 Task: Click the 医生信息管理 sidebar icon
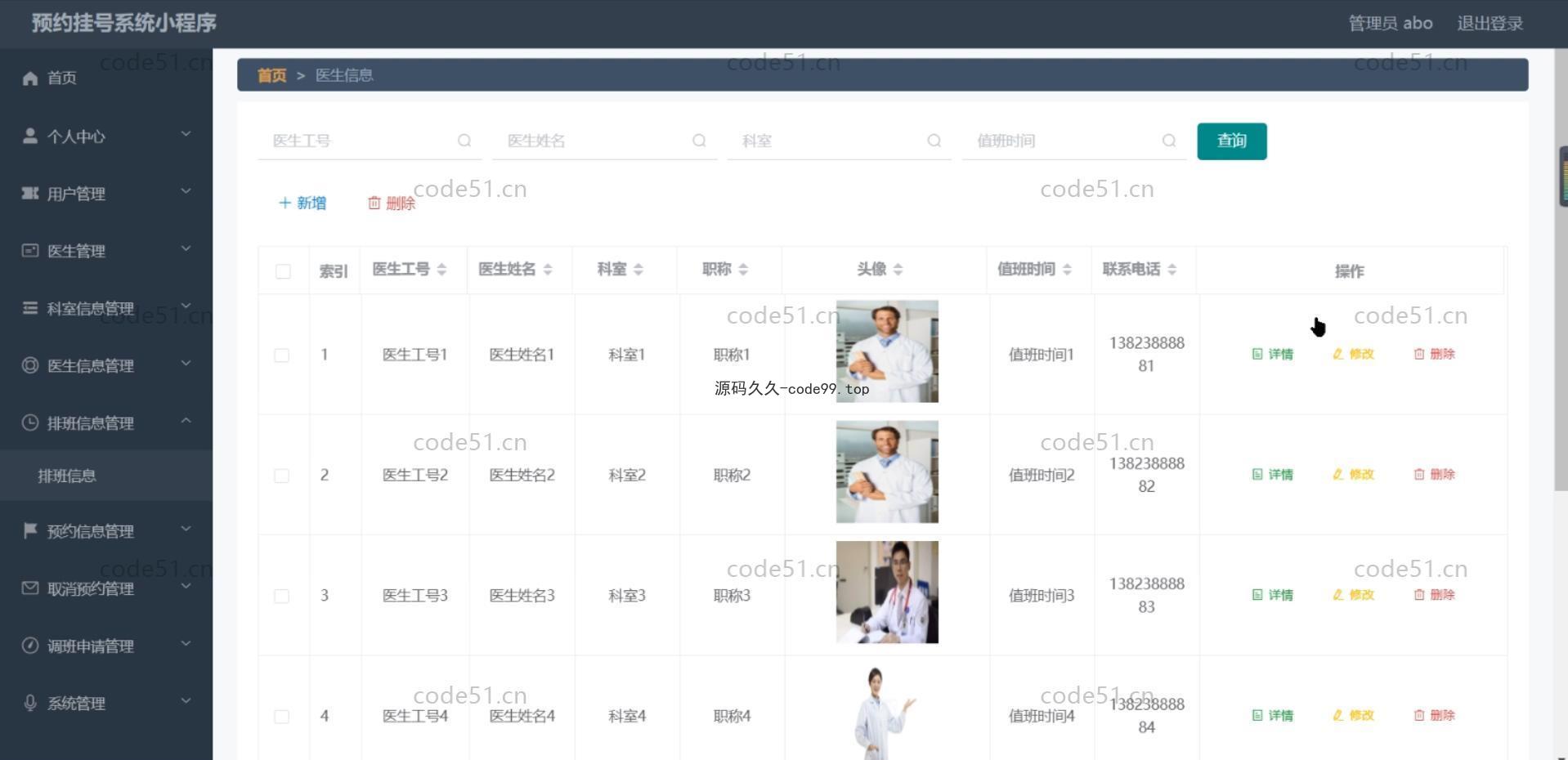coord(30,365)
